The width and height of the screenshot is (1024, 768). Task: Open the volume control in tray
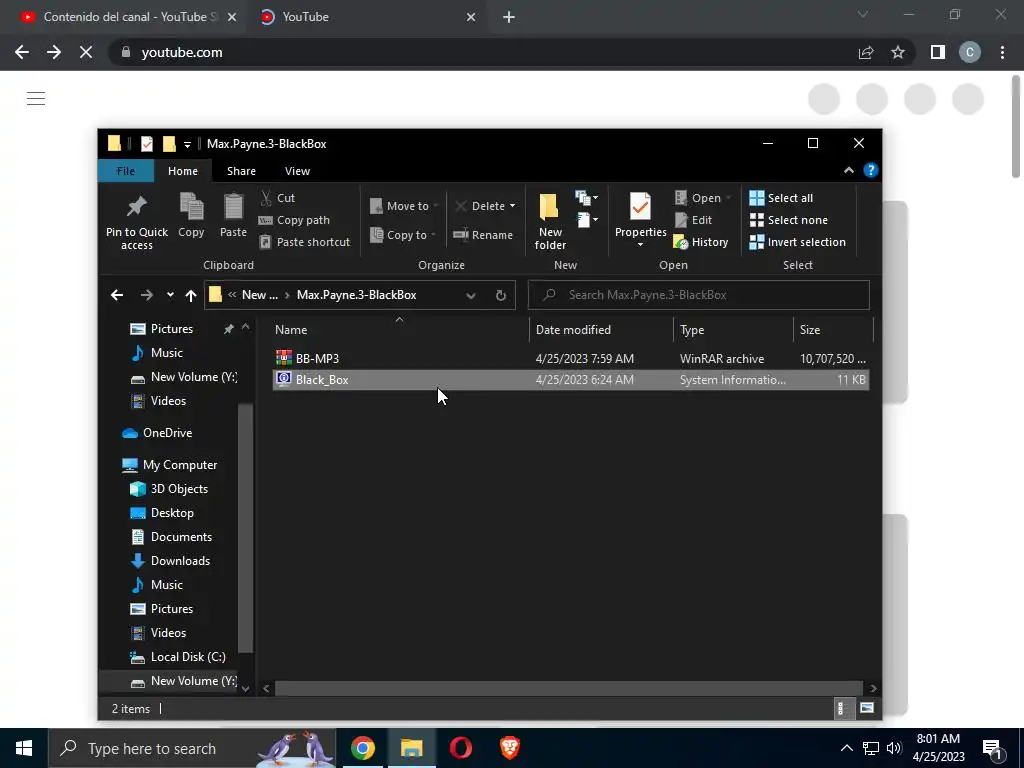(894, 748)
